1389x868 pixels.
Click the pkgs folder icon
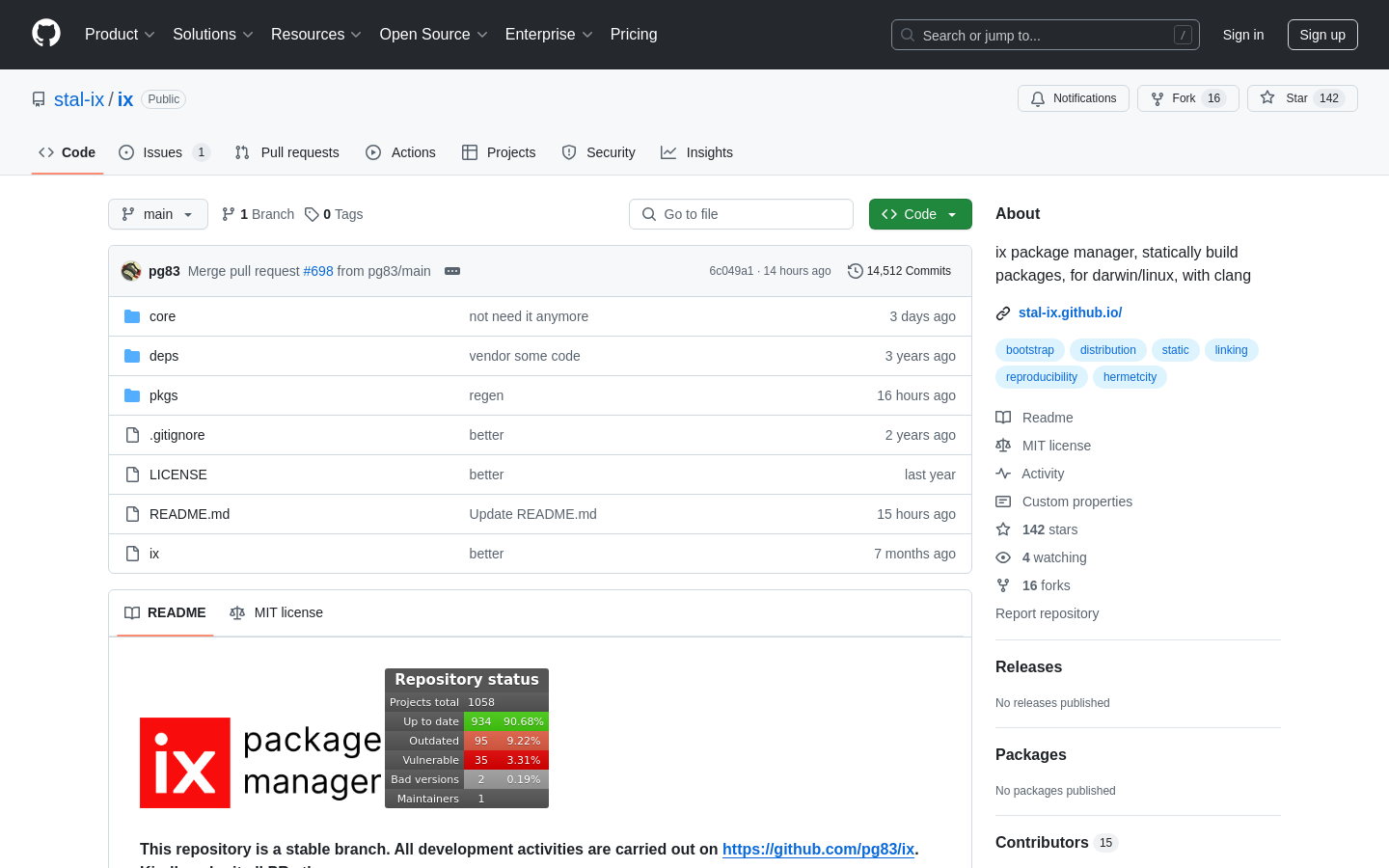[x=132, y=395]
